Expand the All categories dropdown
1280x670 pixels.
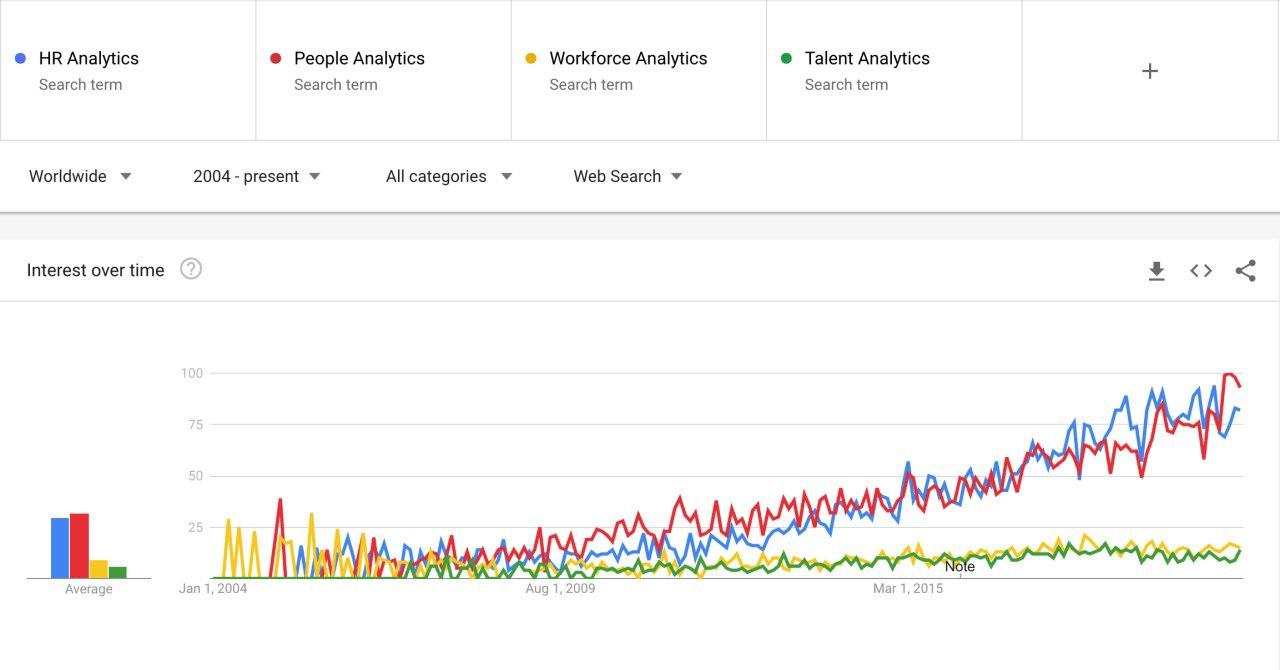449,176
